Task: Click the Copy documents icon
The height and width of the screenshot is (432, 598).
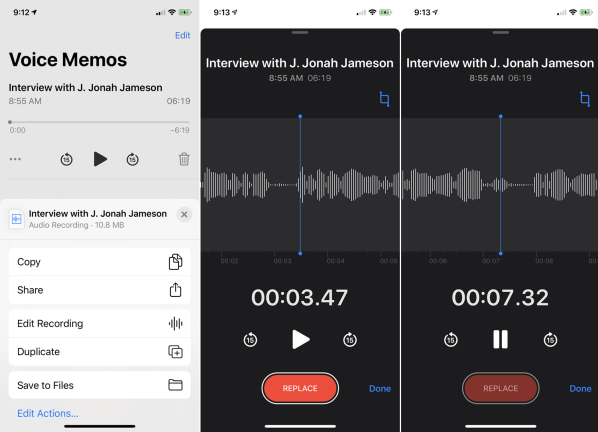Action: 175,262
